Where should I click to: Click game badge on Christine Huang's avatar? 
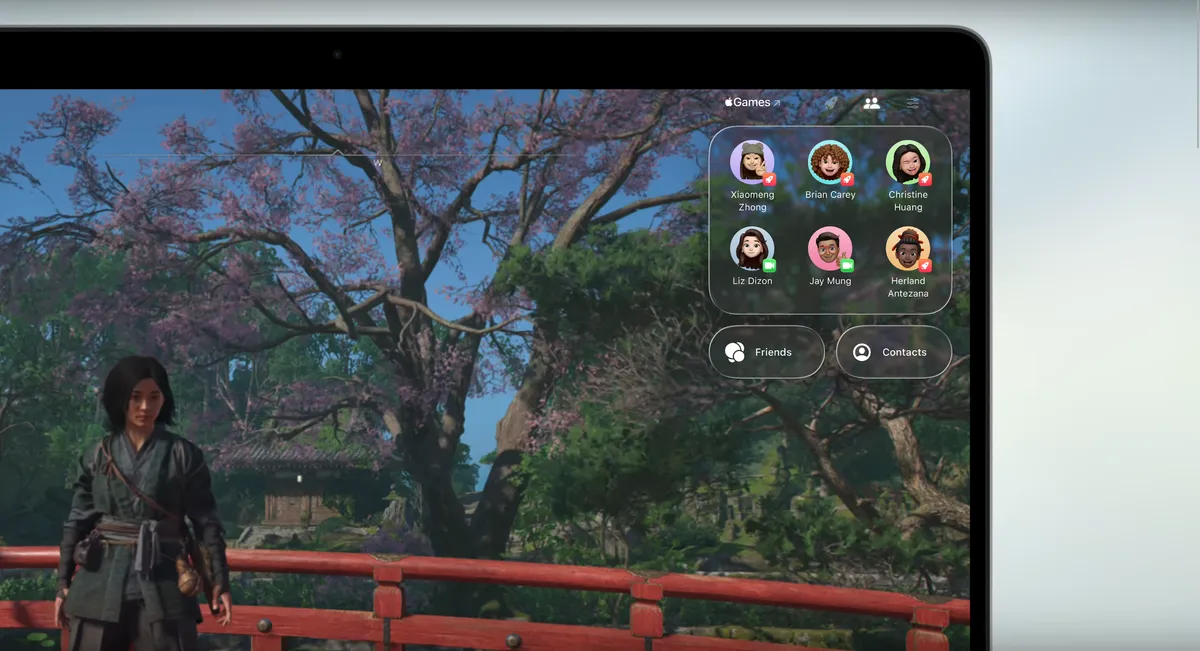click(925, 179)
